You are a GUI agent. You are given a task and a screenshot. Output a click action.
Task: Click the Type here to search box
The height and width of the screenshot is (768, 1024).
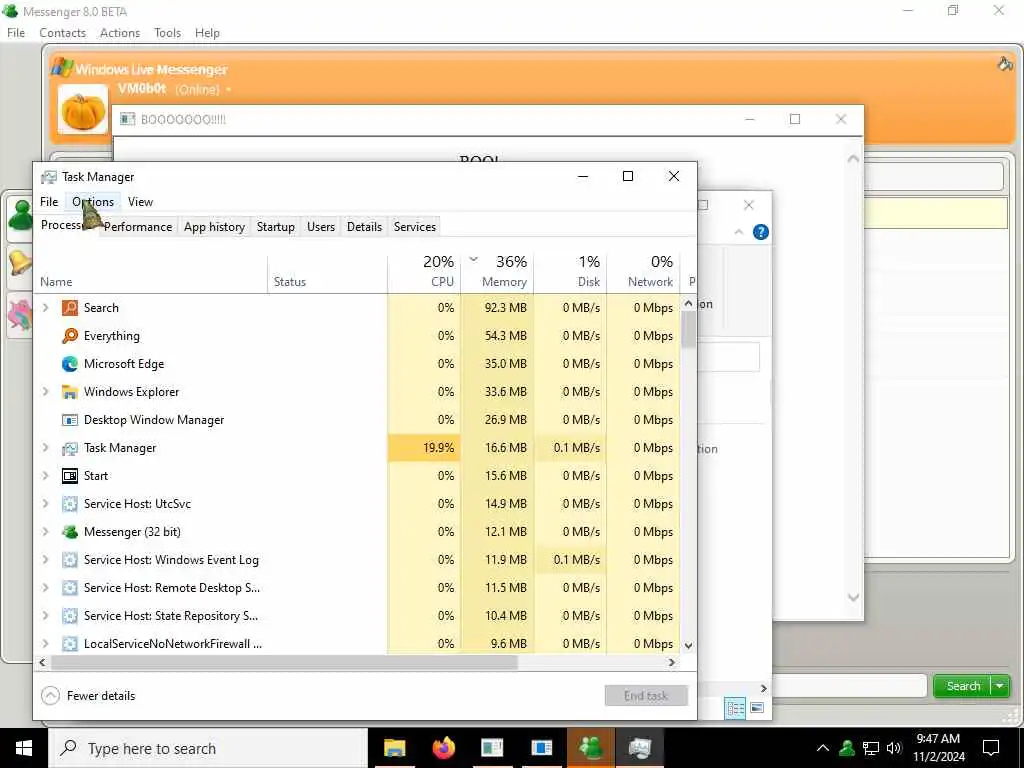click(208, 748)
